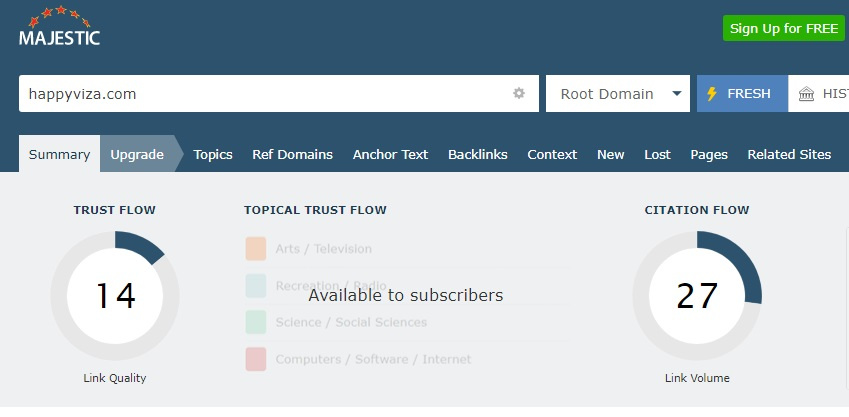The height and width of the screenshot is (417, 849).
Task: Open the Root Domain dropdown
Action: [x=618, y=94]
